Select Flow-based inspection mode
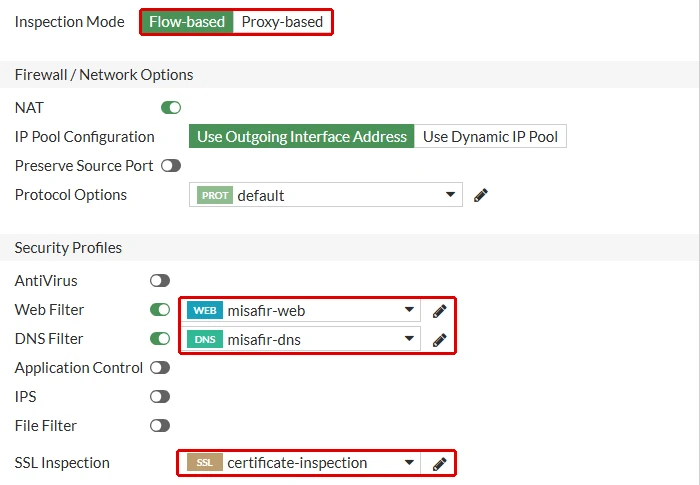This screenshot has width=700, height=485. (187, 22)
